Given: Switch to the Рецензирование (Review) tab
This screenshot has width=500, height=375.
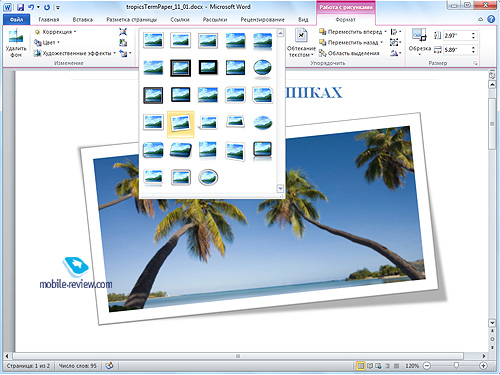Looking at the screenshot, I should [262, 20].
